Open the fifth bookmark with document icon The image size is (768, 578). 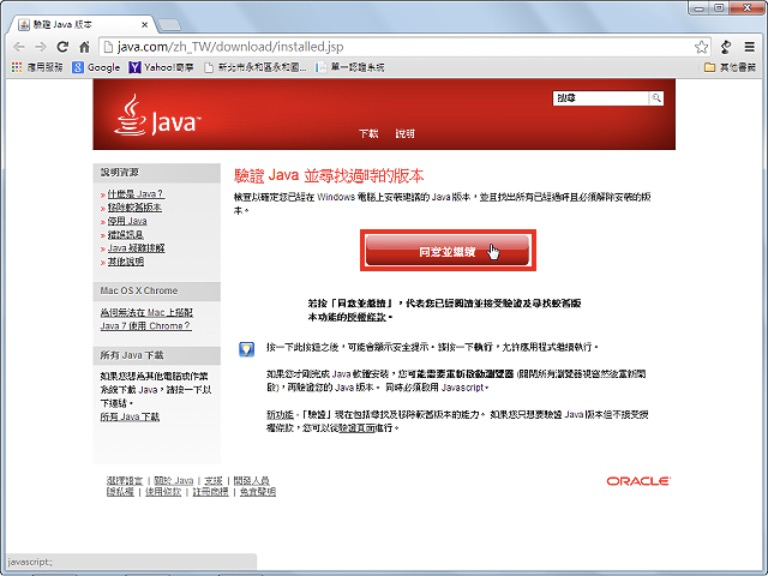point(350,67)
